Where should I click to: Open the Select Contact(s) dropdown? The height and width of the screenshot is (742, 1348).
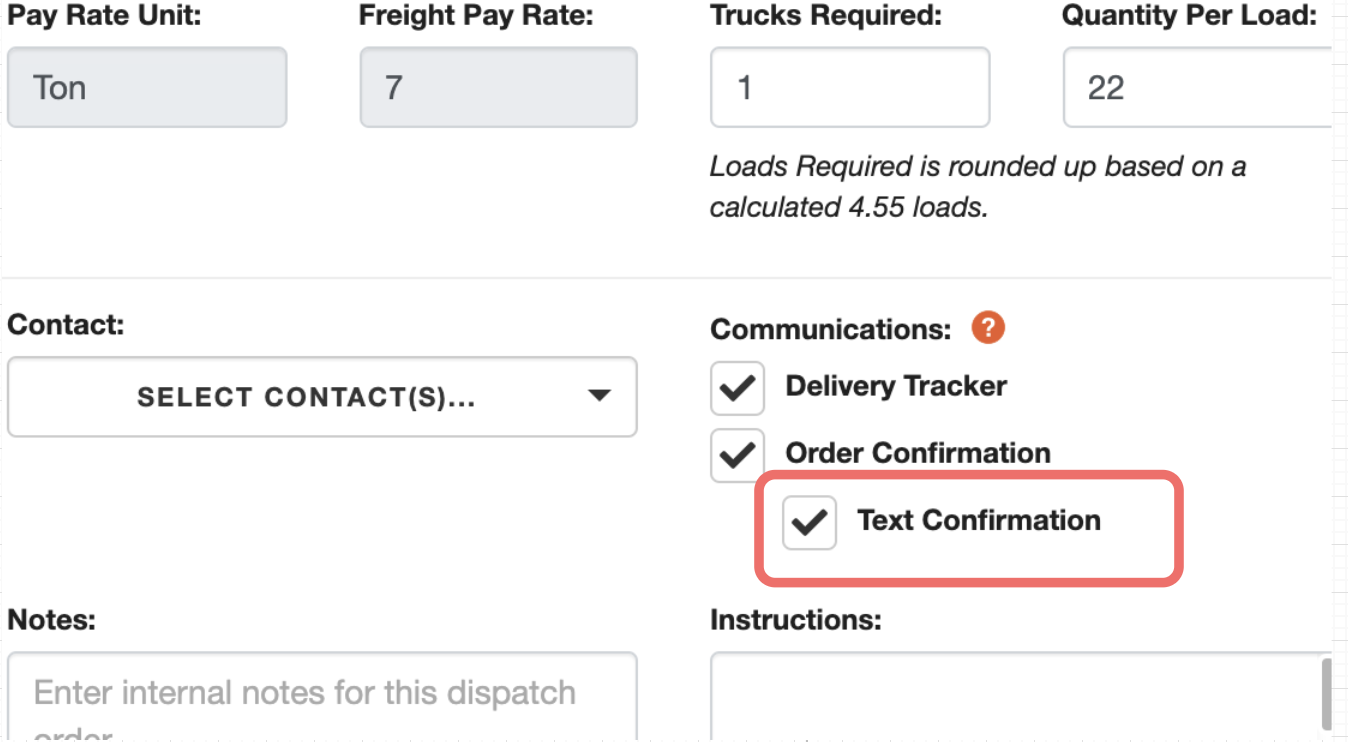click(322, 397)
